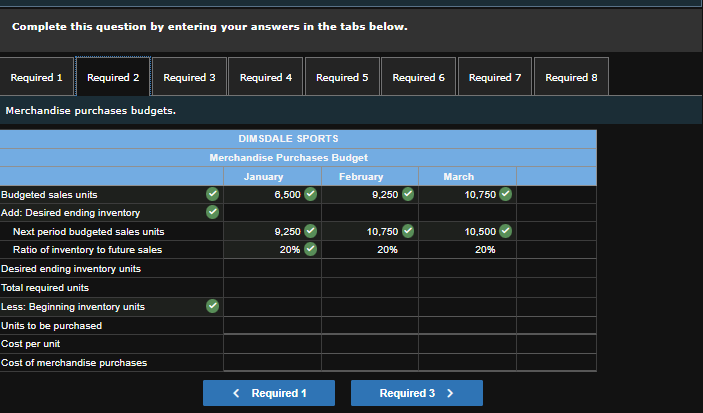This screenshot has height=413, width=703.
Task: Click the check mark next to February 10,750 next-period
Action: (x=408, y=231)
